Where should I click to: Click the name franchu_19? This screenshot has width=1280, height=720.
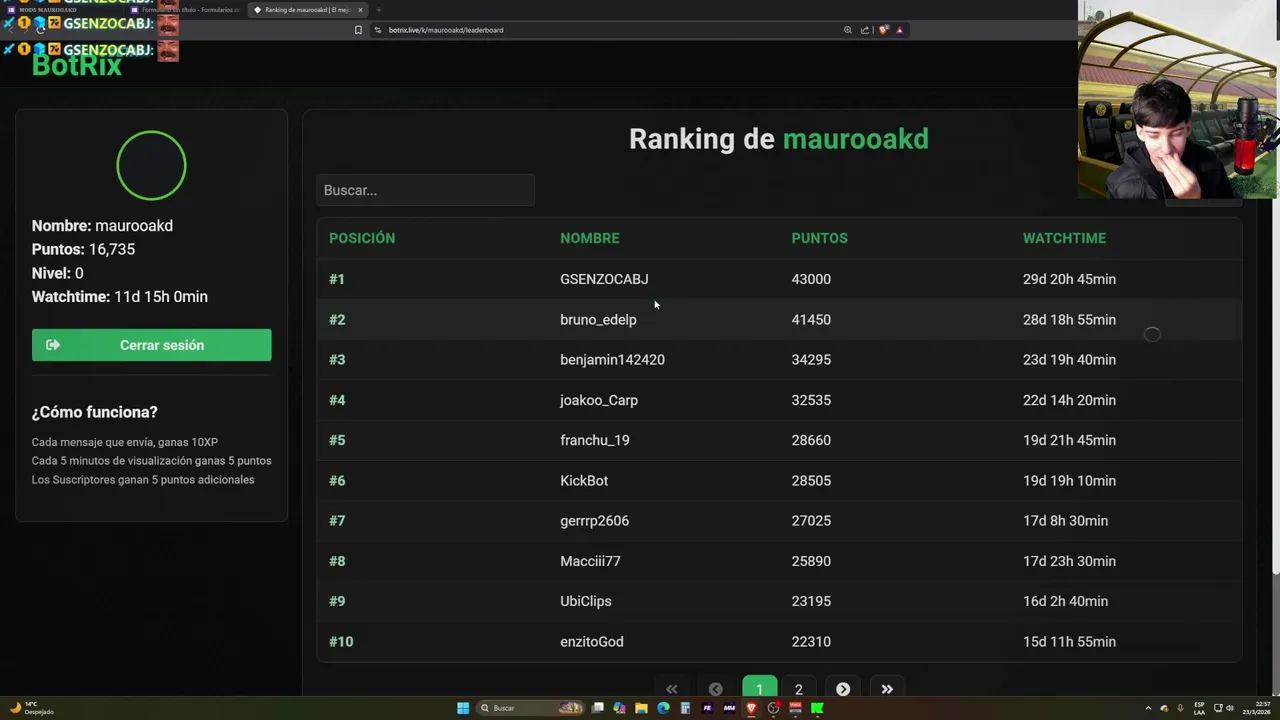tap(595, 440)
